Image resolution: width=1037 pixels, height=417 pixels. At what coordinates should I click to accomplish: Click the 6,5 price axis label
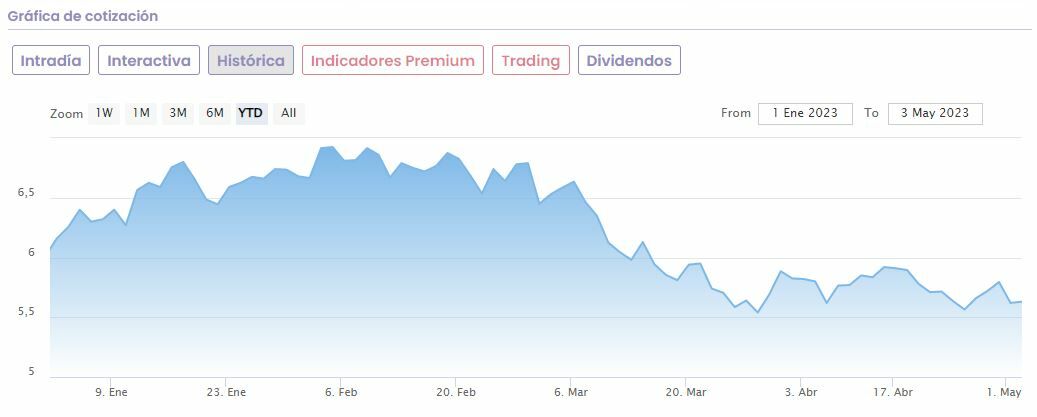pos(25,194)
